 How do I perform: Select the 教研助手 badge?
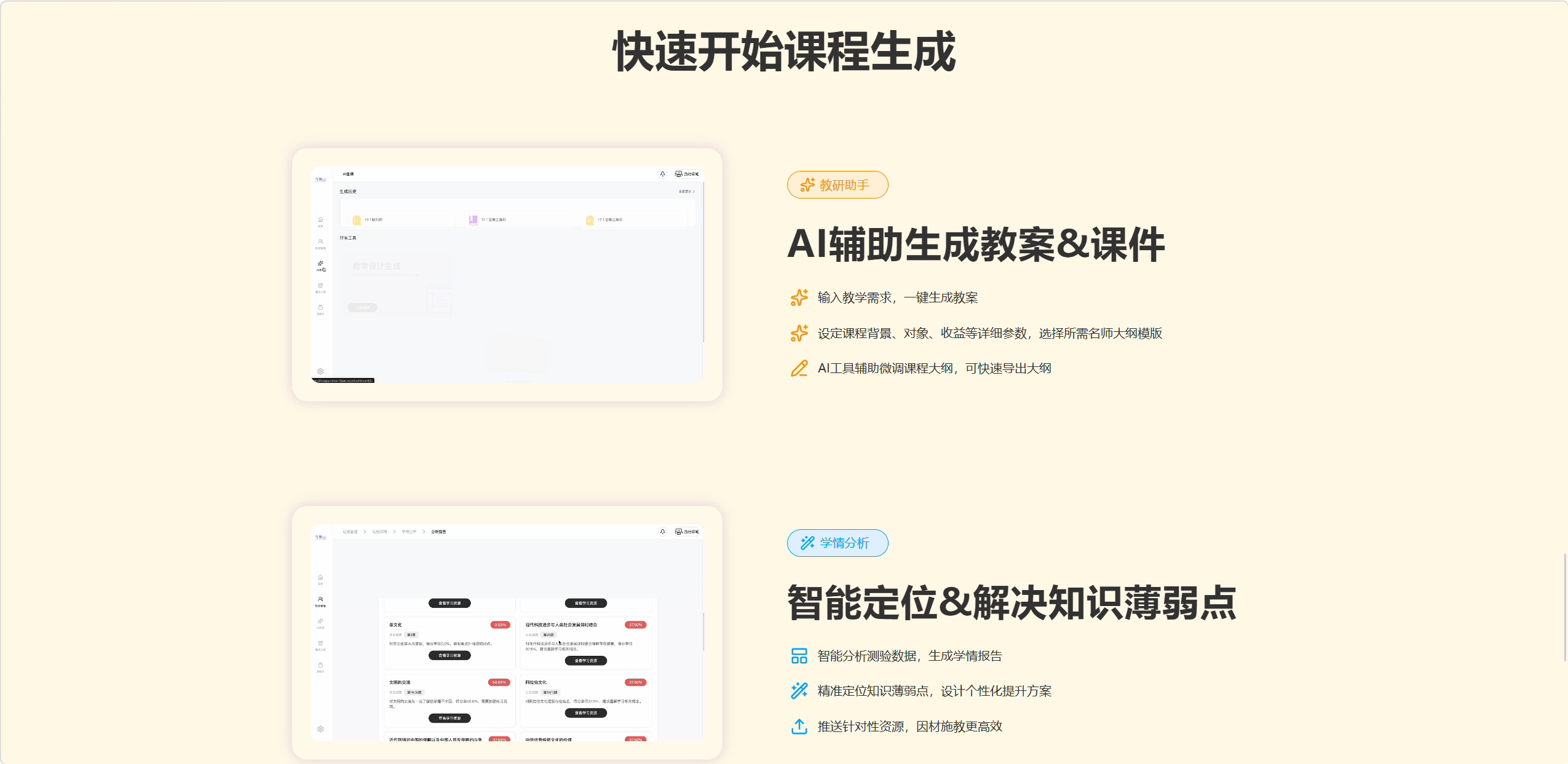837,185
